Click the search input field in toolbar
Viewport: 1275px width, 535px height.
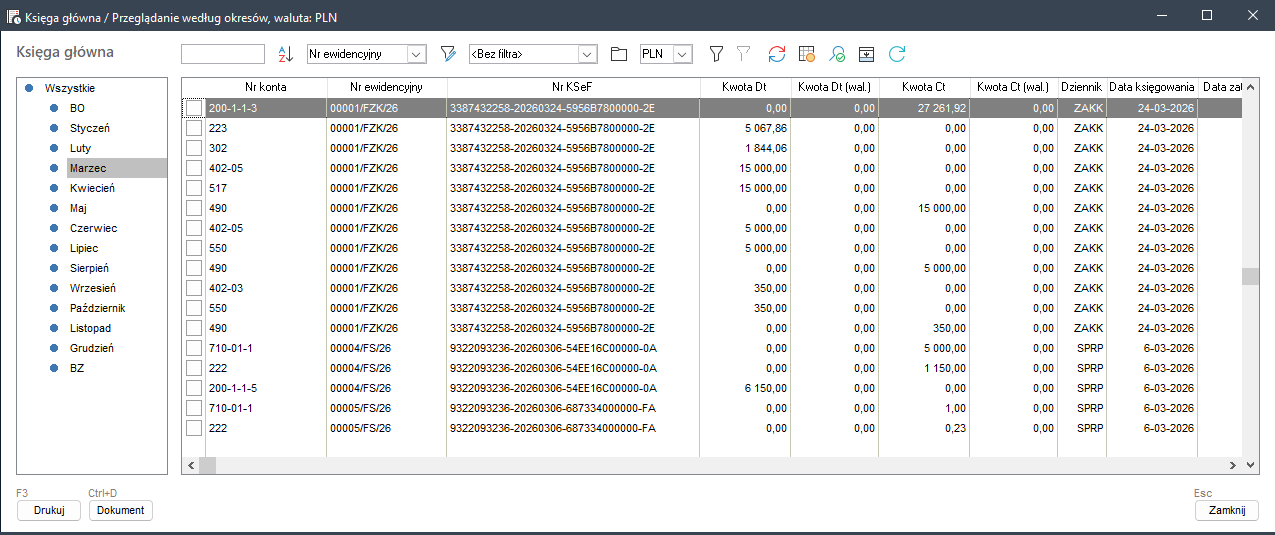223,54
